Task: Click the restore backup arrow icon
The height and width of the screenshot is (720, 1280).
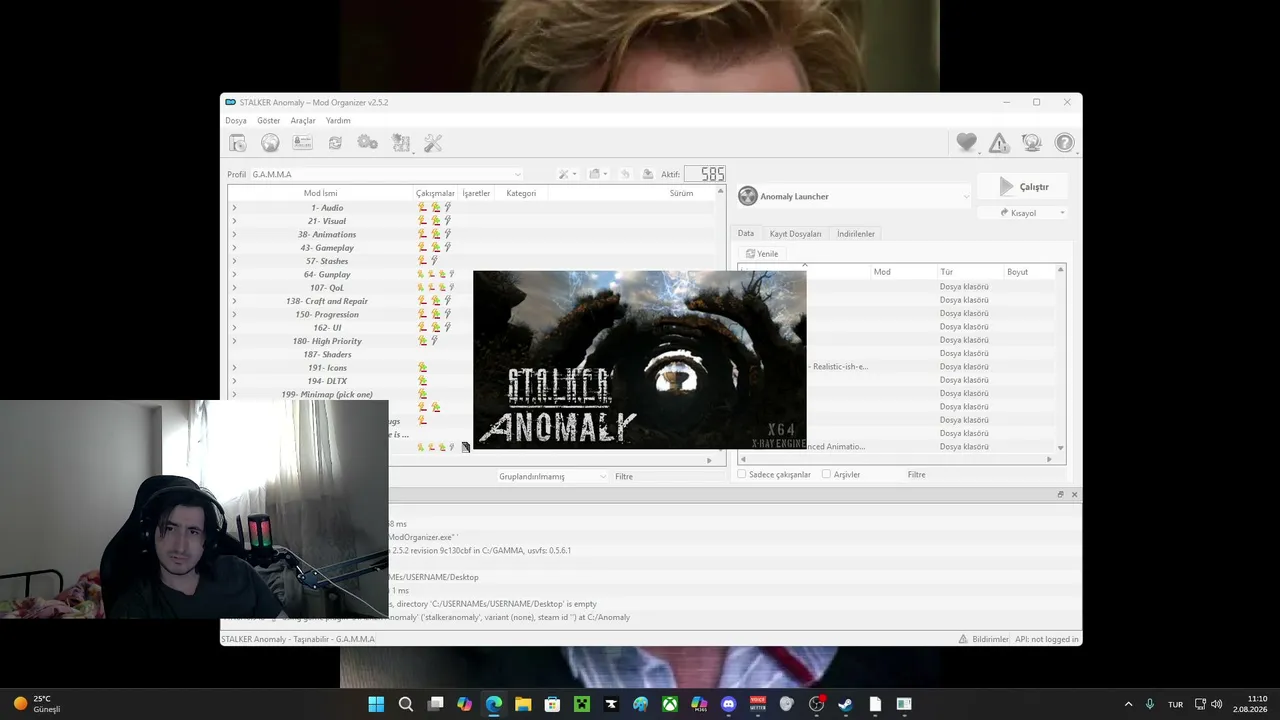Action: pyautogui.click(x=625, y=174)
